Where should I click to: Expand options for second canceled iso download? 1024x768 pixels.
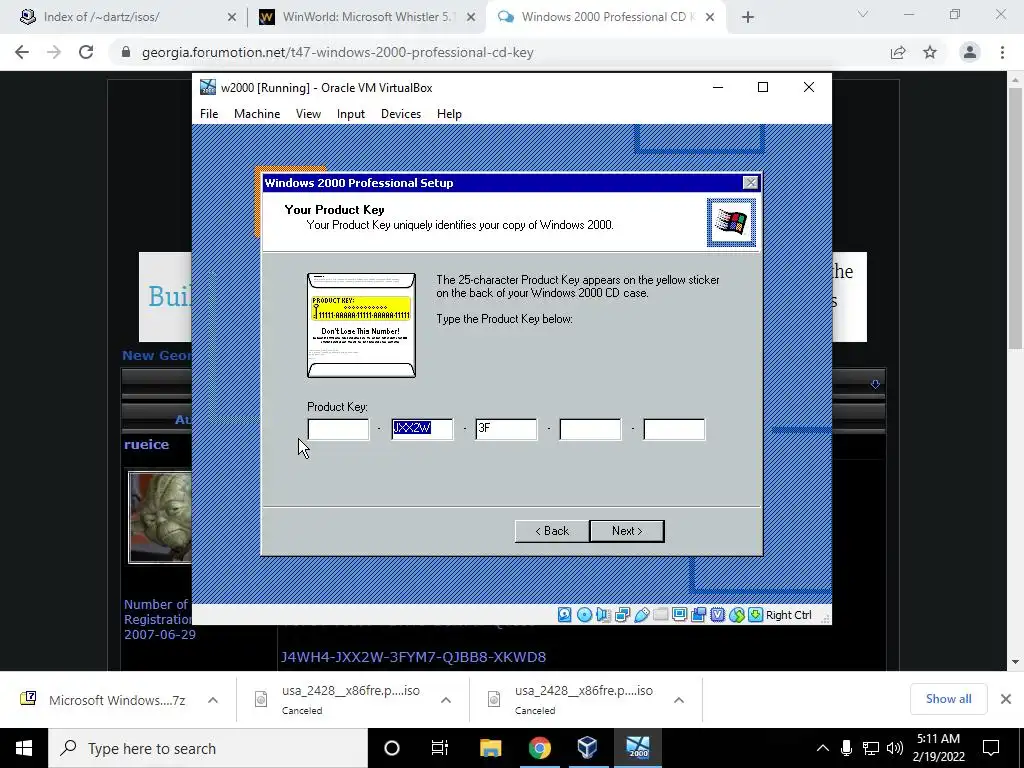(x=679, y=700)
